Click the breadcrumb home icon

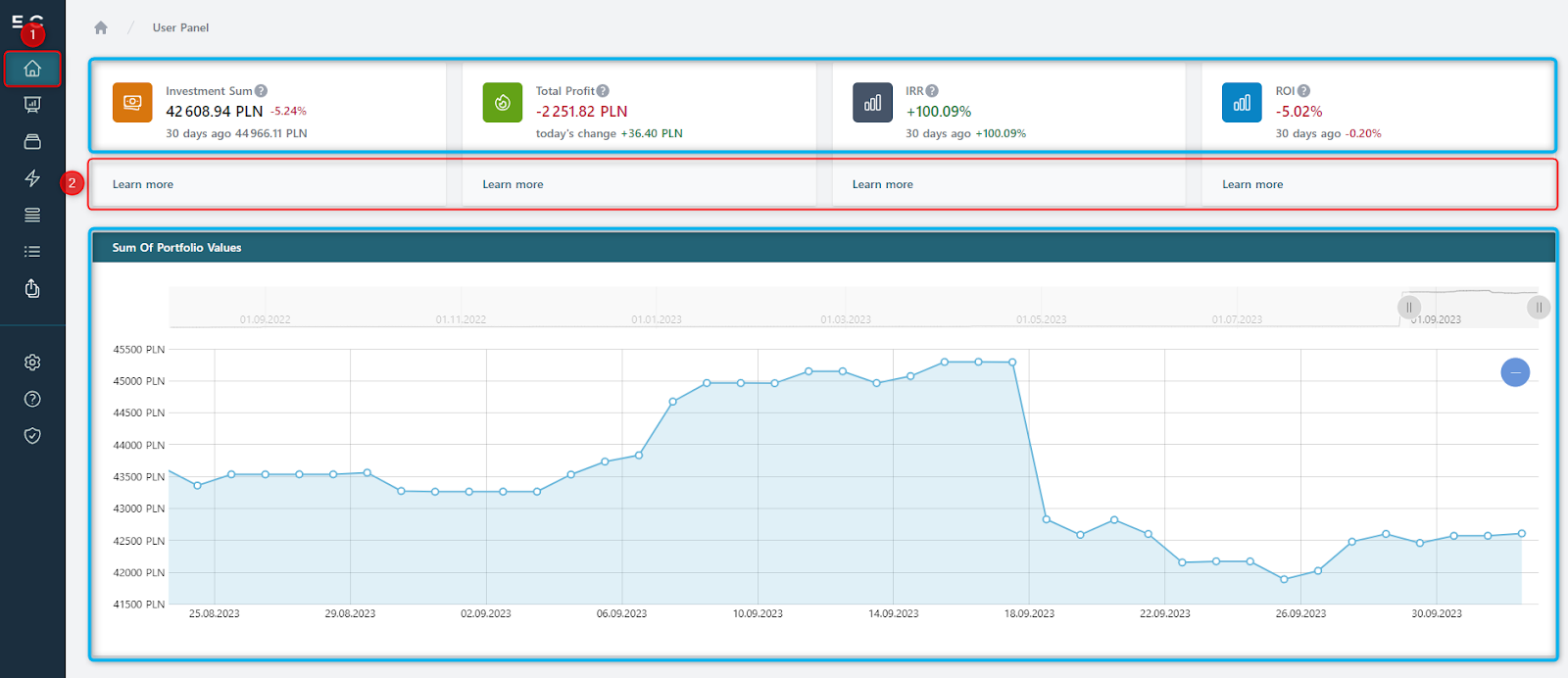pyautogui.click(x=101, y=27)
